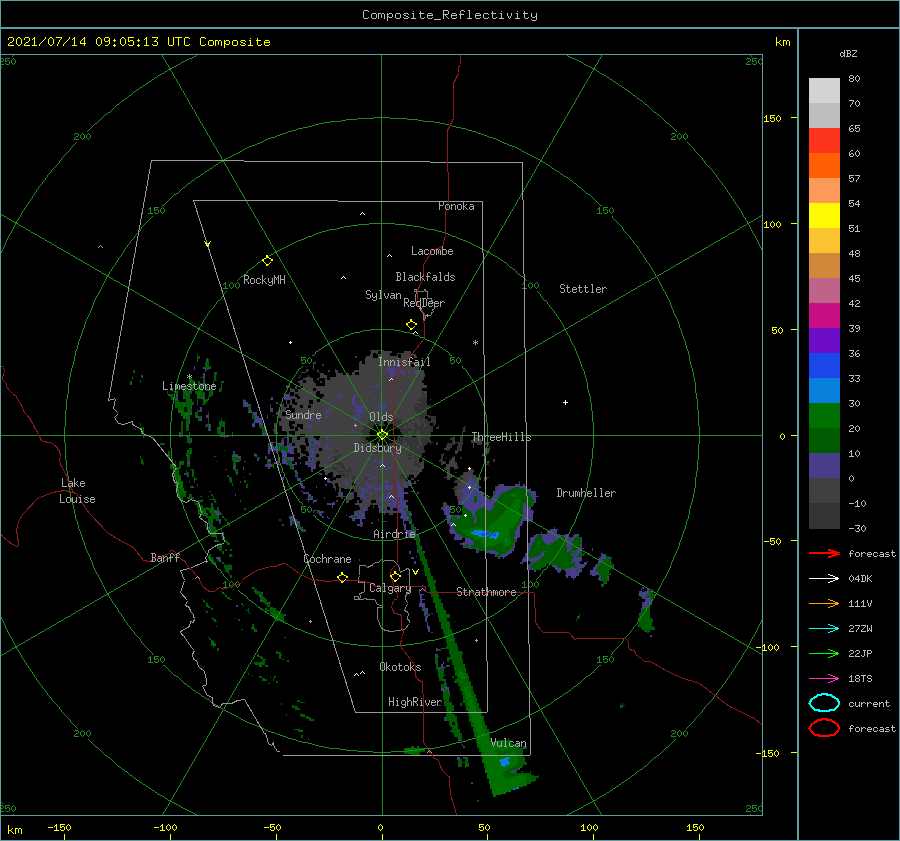Click the yellow V marker northeast of Calgary

(x=416, y=572)
